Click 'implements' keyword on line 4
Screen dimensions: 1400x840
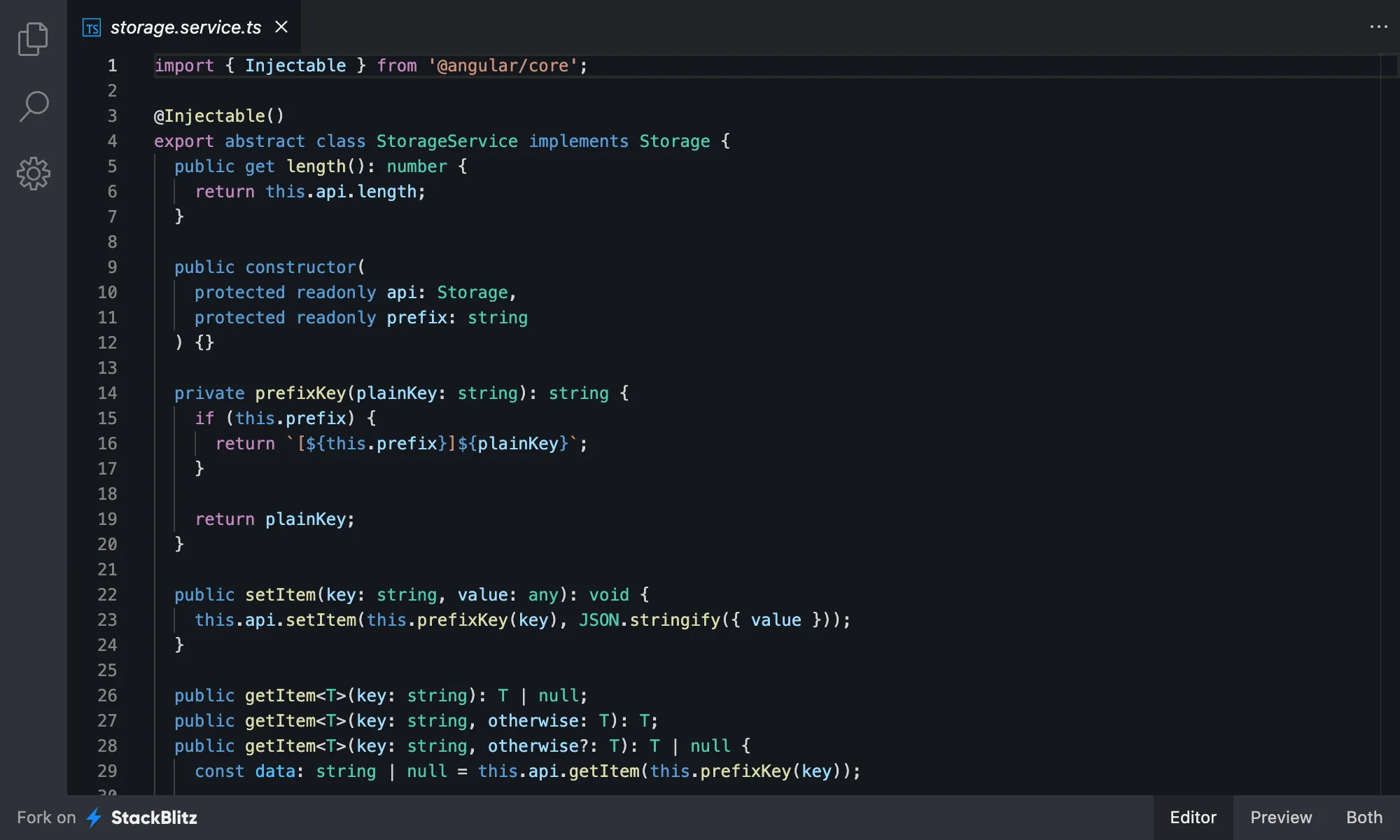pos(579,141)
